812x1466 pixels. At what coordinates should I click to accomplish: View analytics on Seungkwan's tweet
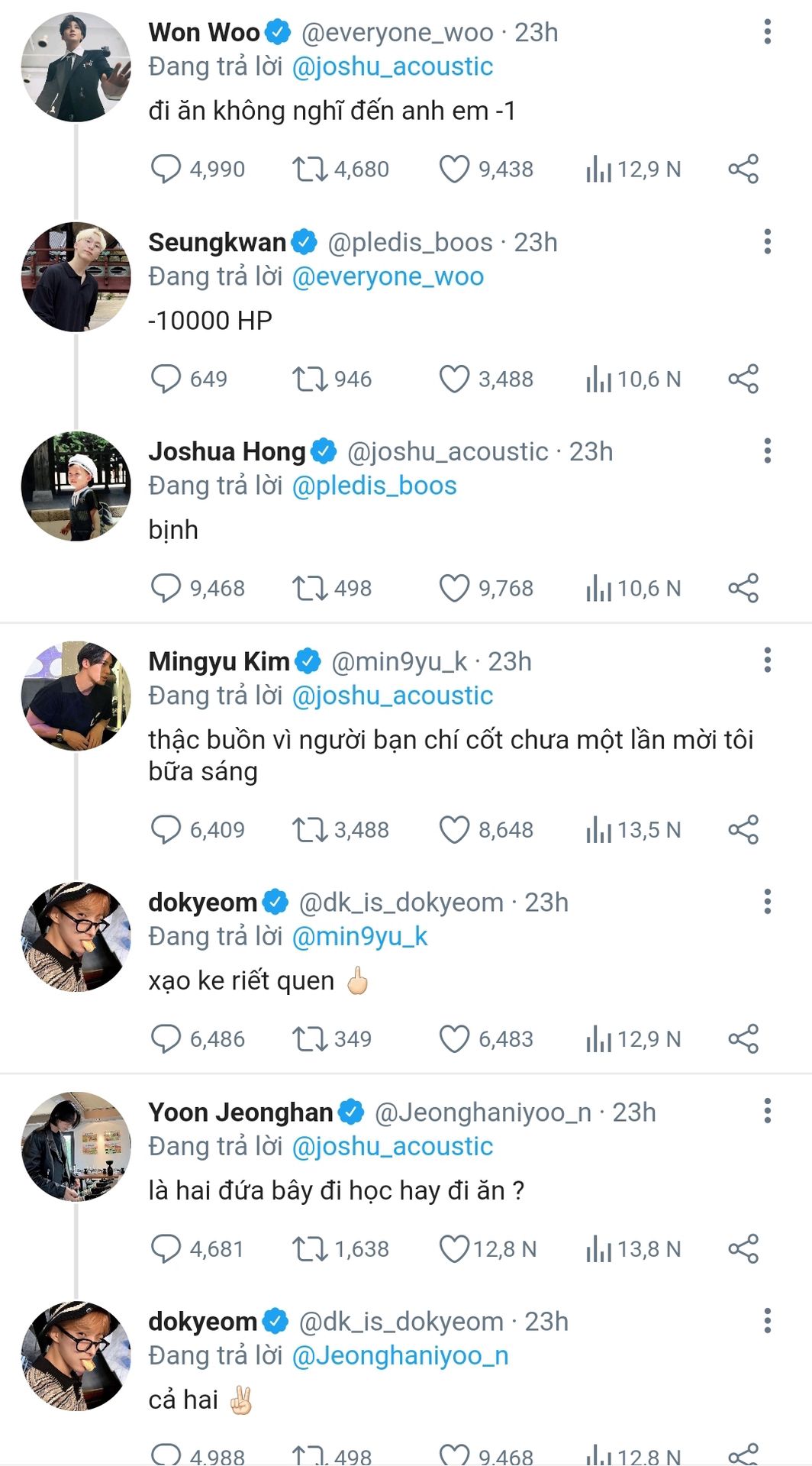599,379
